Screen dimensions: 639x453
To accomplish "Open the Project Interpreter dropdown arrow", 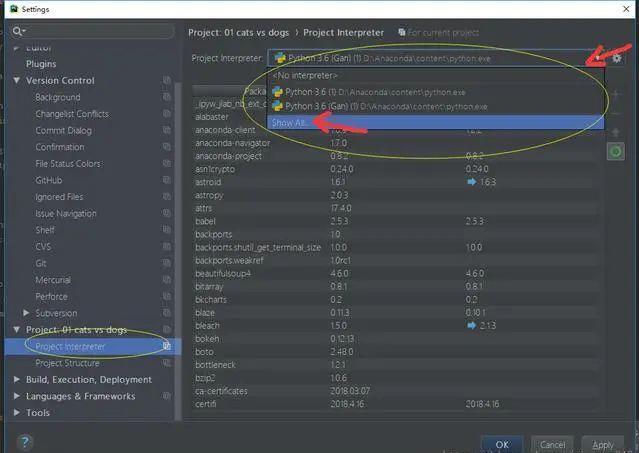I will [x=597, y=58].
